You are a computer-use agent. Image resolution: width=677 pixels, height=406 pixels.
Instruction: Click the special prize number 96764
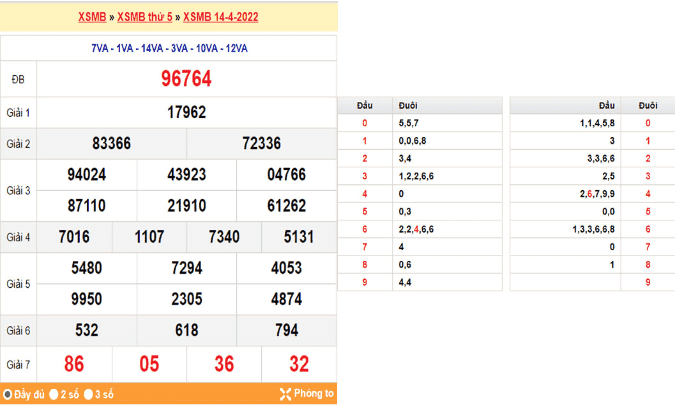pyautogui.click(x=187, y=79)
